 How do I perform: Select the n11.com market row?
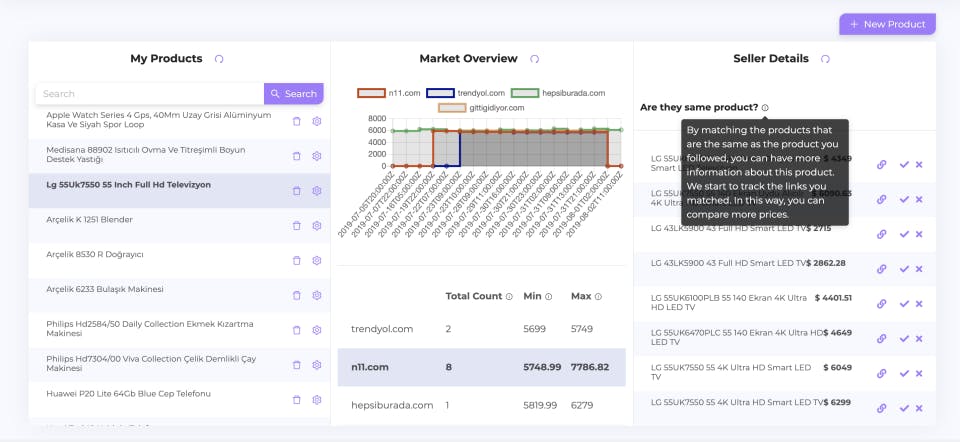pos(481,367)
